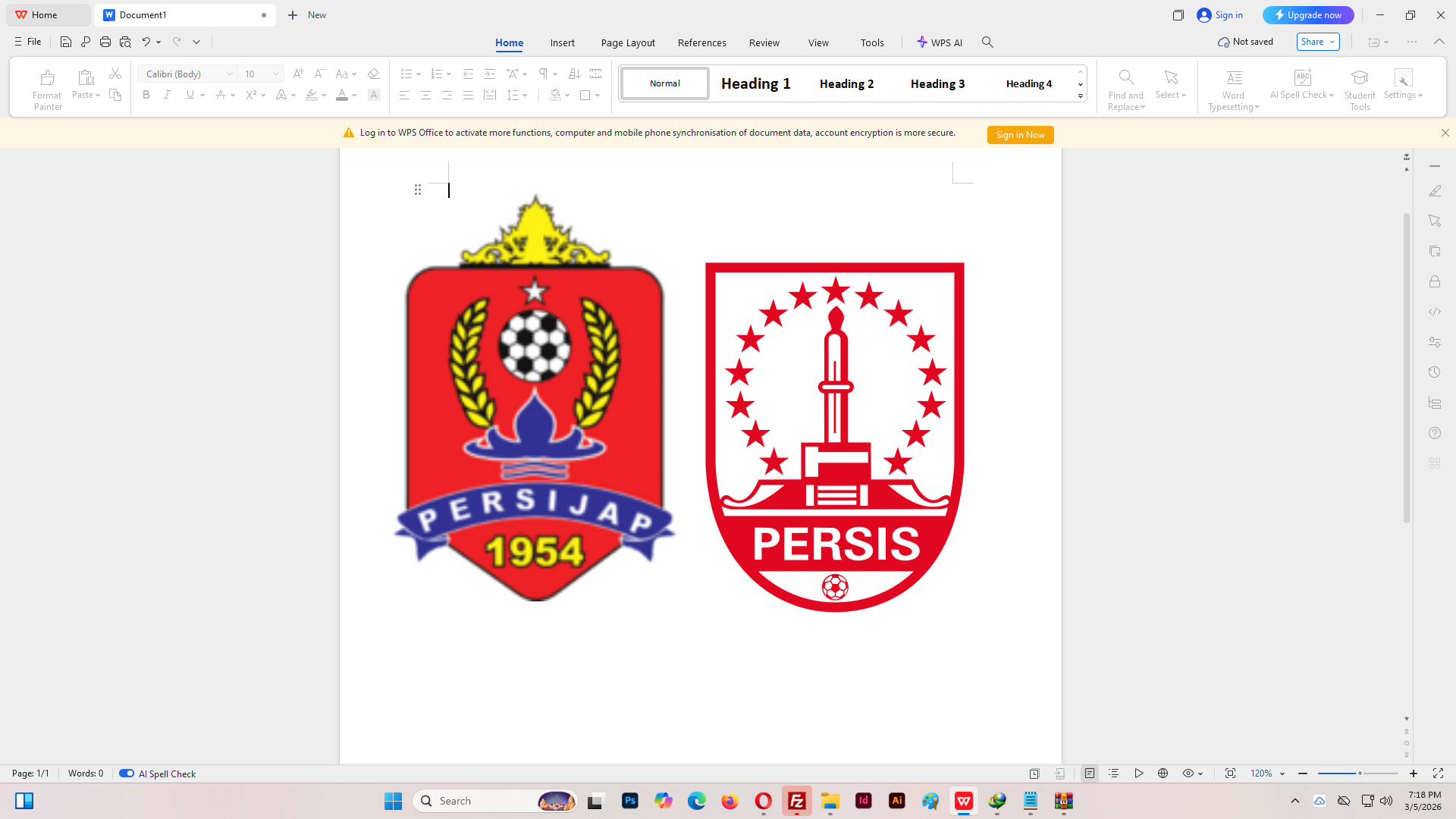Open a New document tab
The image size is (1456, 819).
coord(307,15)
